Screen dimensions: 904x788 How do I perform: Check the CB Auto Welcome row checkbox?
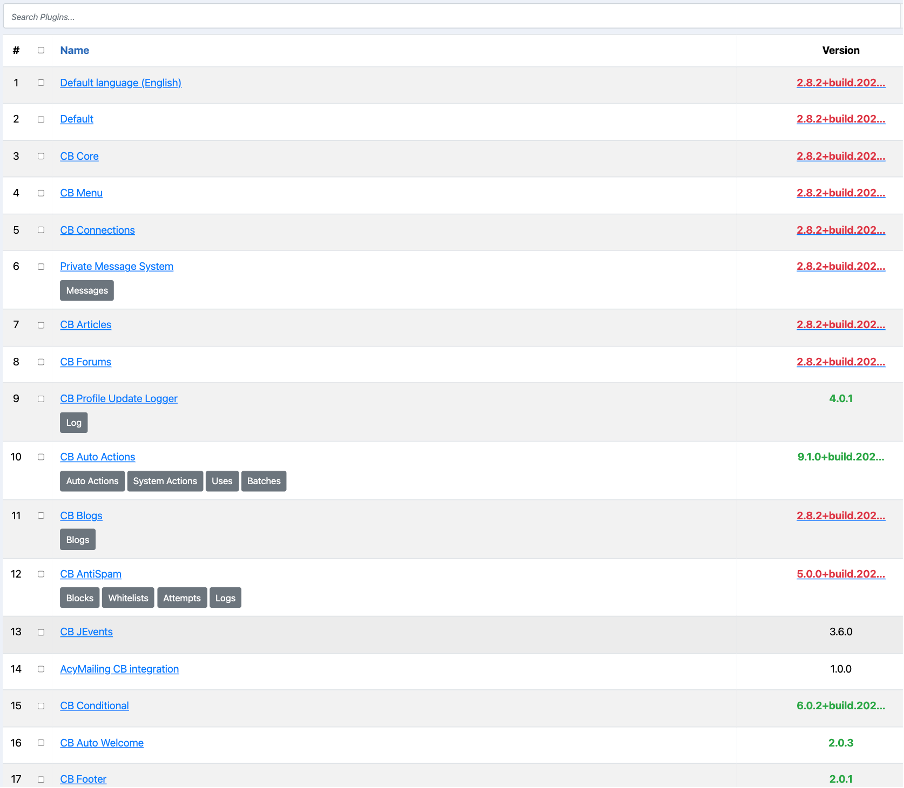click(41, 743)
